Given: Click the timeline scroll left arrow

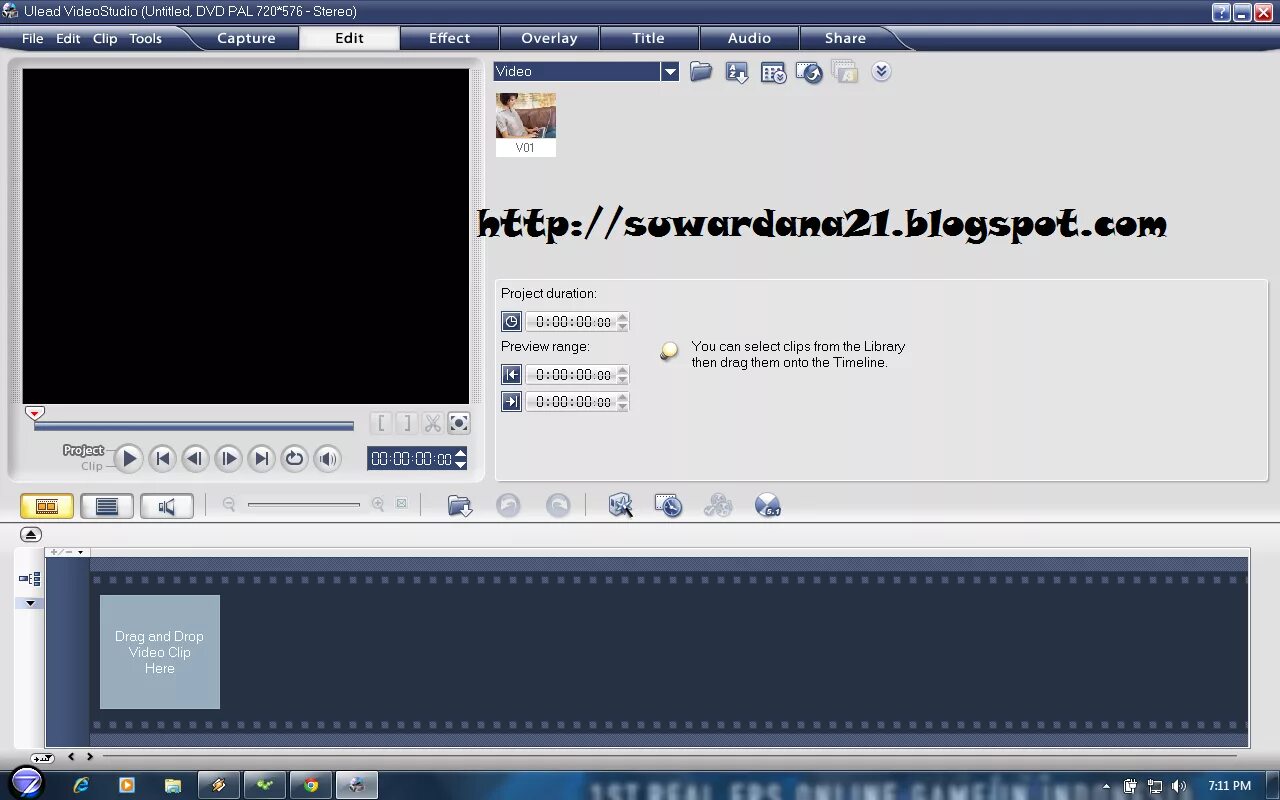Looking at the screenshot, I should click(71, 757).
